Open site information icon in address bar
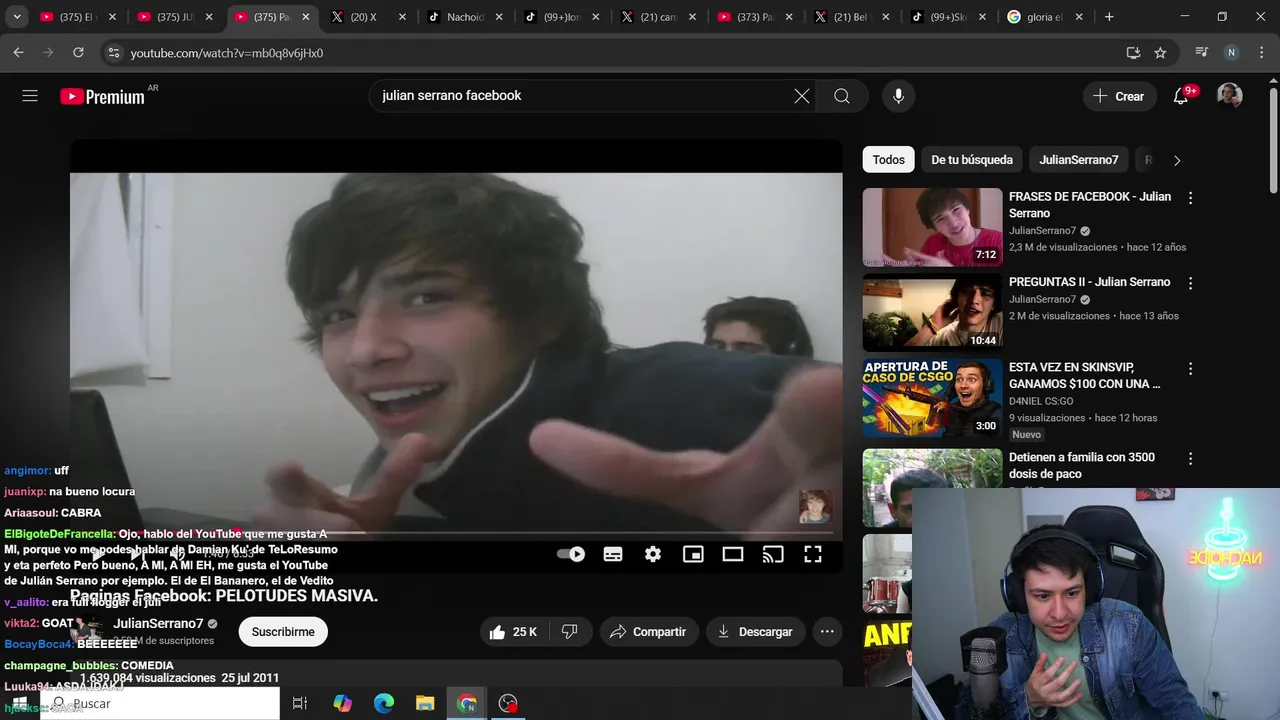The width and height of the screenshot is (1280, 720). pos(113,53)
